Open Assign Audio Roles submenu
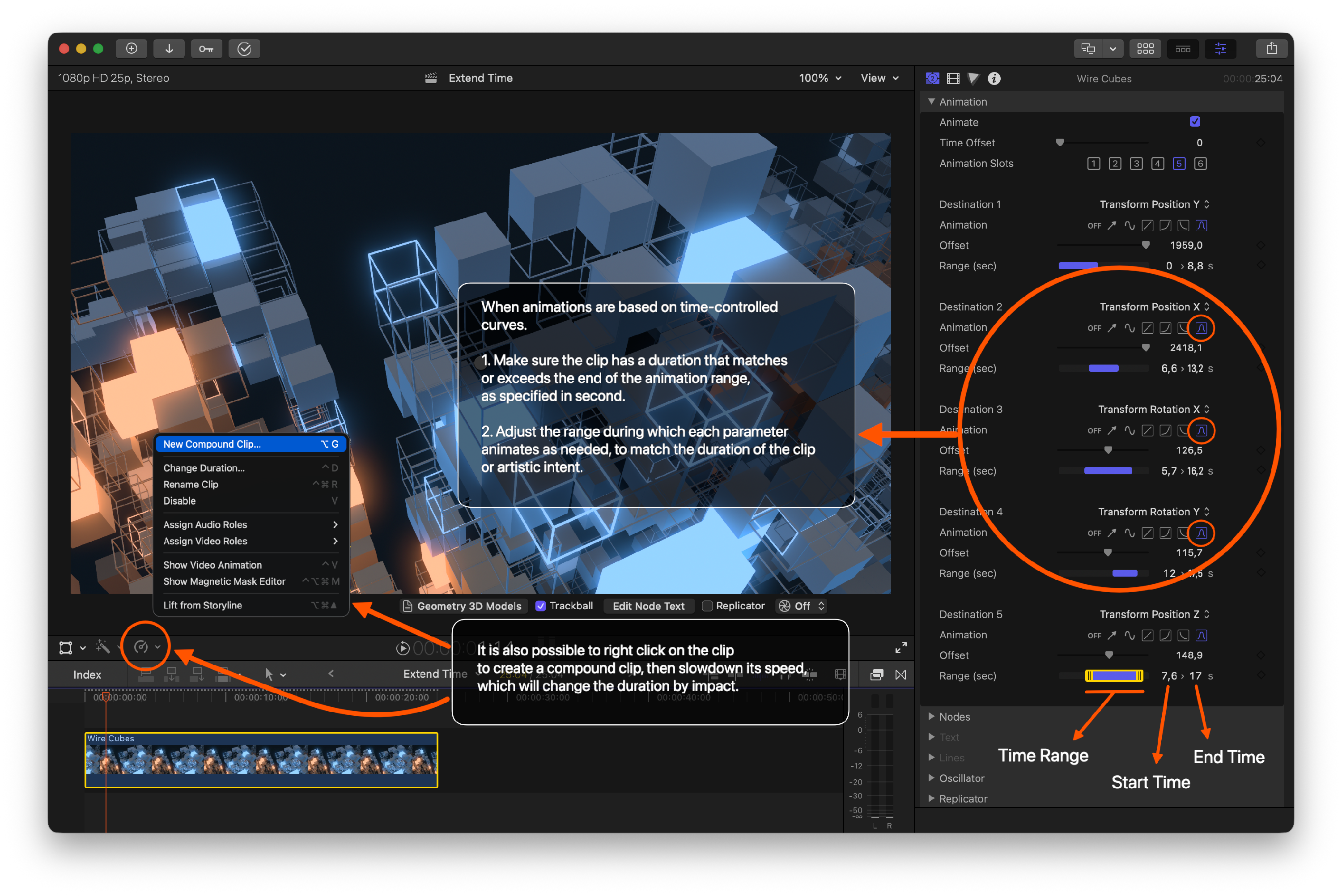The width and height of the screenshot is (1342, 896). (251, 525)
